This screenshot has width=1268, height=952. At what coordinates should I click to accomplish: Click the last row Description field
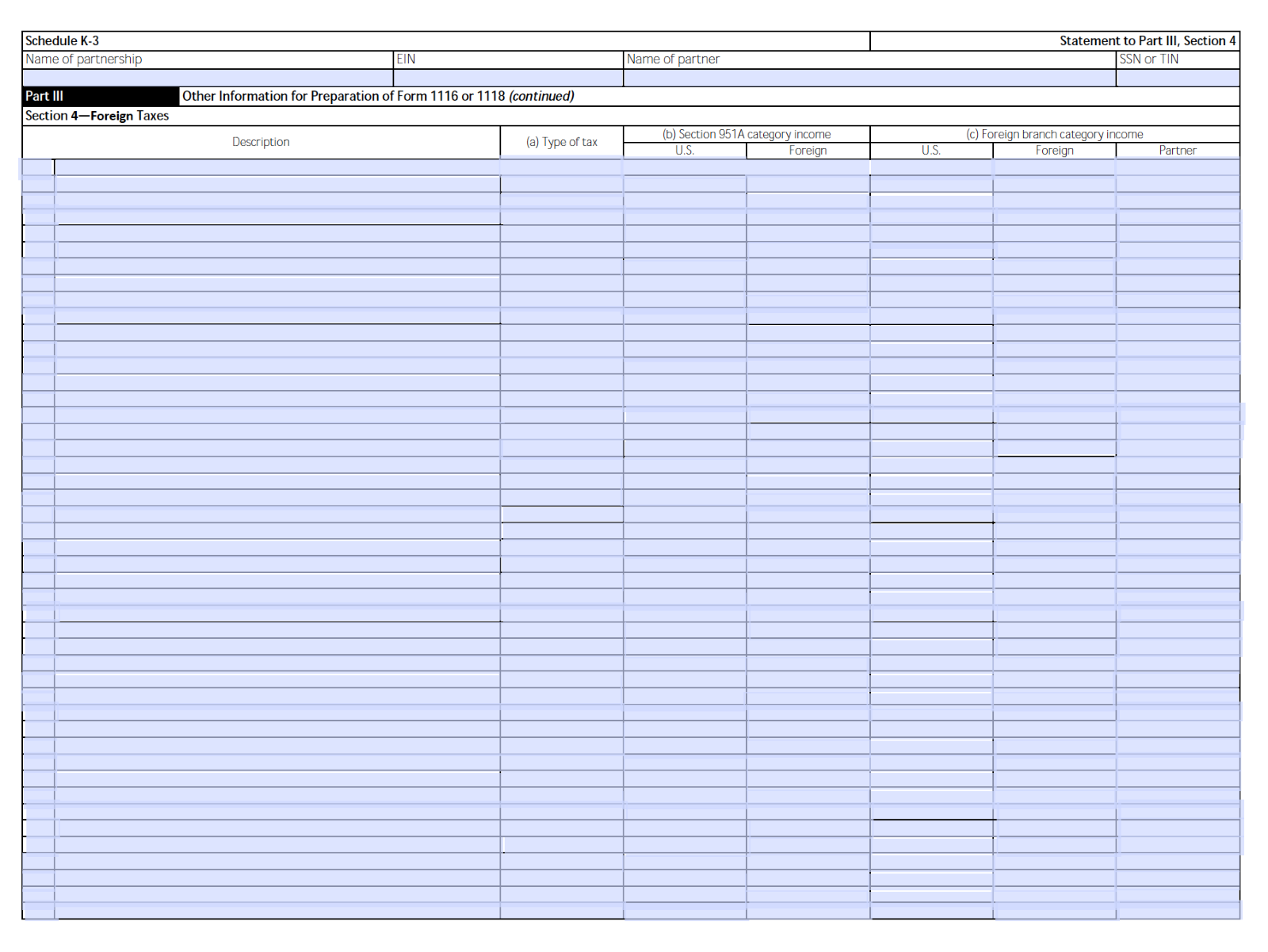pos(277,911)
